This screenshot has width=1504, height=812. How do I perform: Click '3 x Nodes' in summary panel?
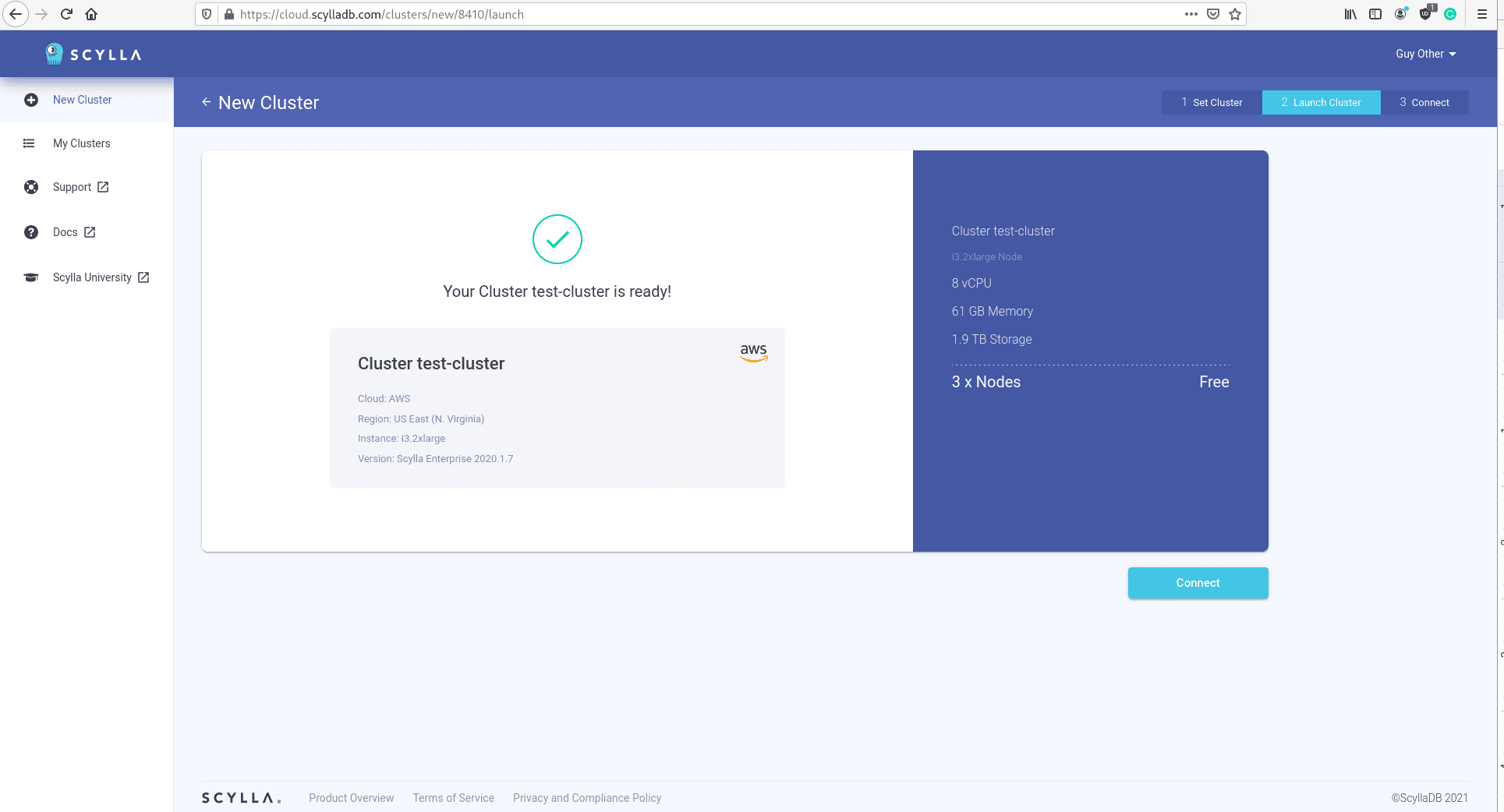pyautogui.click(x=986, y=382)
